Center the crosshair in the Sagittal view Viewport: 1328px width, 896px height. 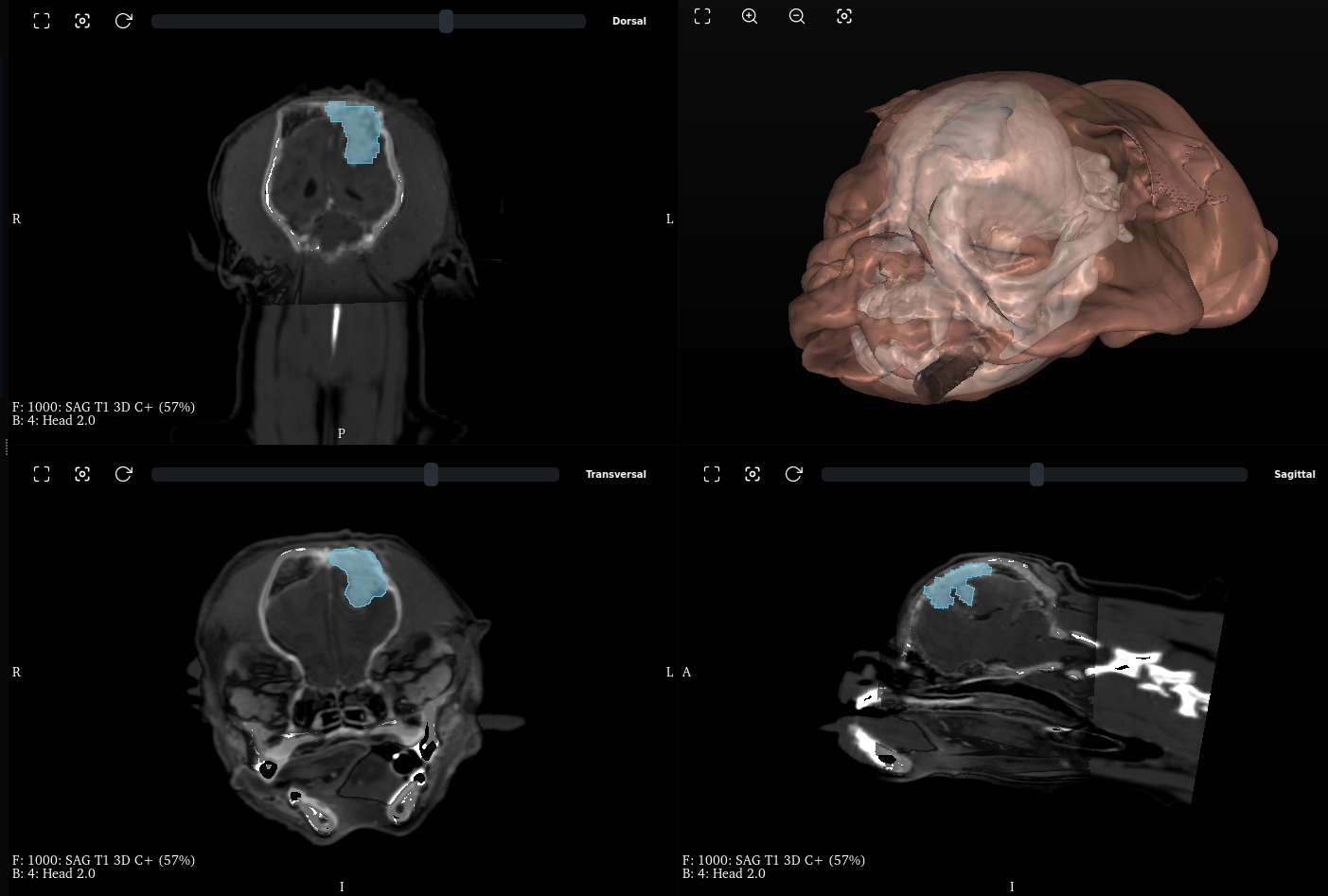click(753, 473)
